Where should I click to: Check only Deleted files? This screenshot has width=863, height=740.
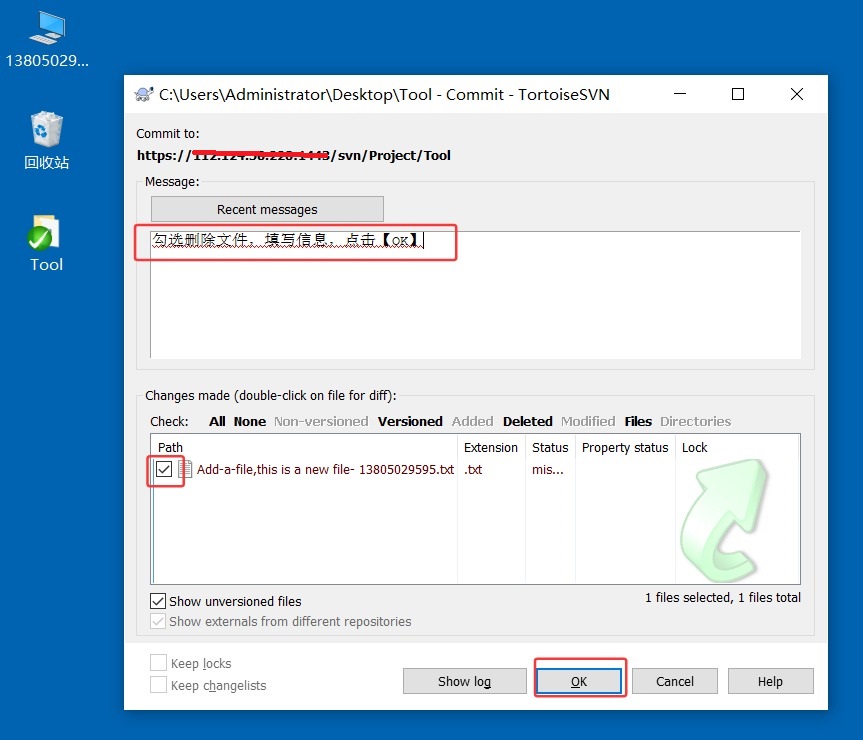(x=527, y=421)
